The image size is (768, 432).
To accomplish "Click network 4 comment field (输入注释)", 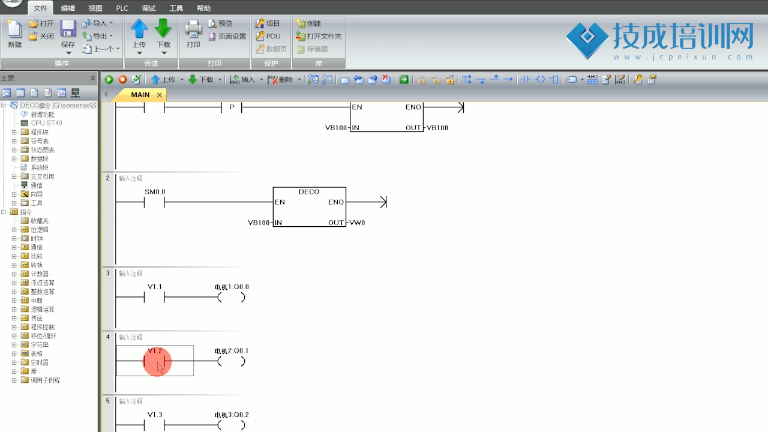I will 131,337.
